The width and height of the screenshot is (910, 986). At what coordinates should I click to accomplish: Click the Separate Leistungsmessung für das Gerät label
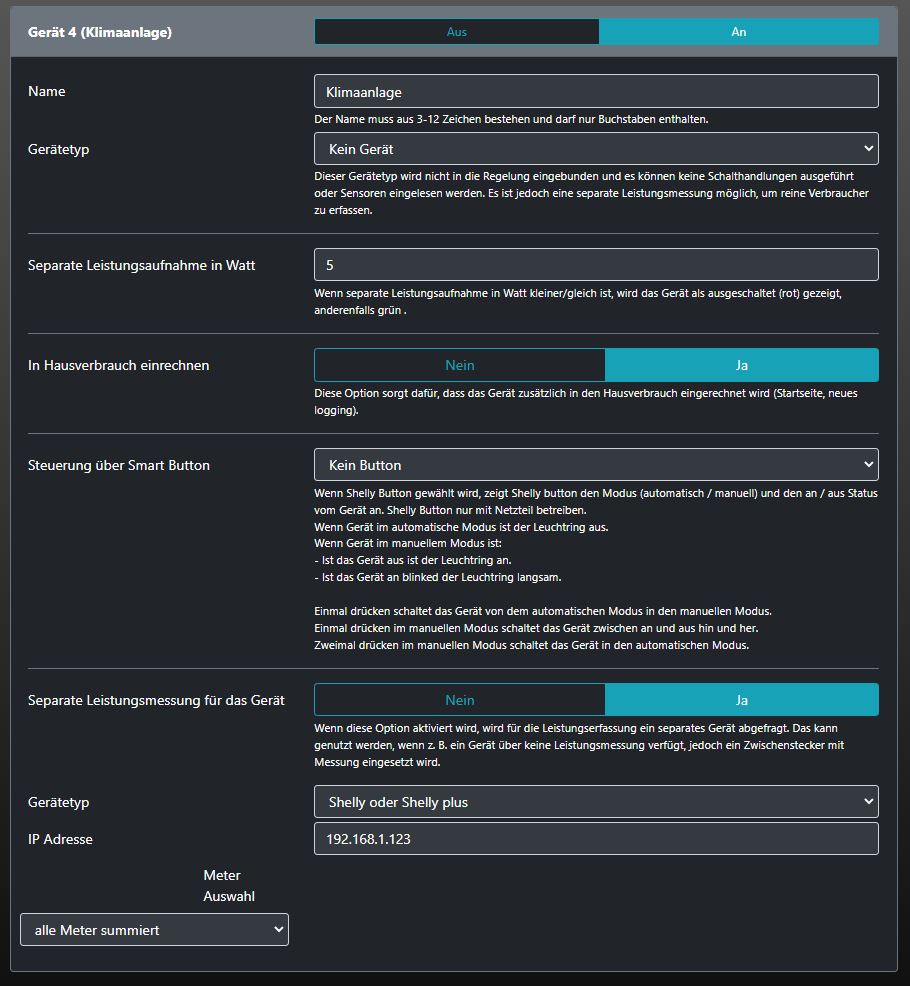click(156, 701)
